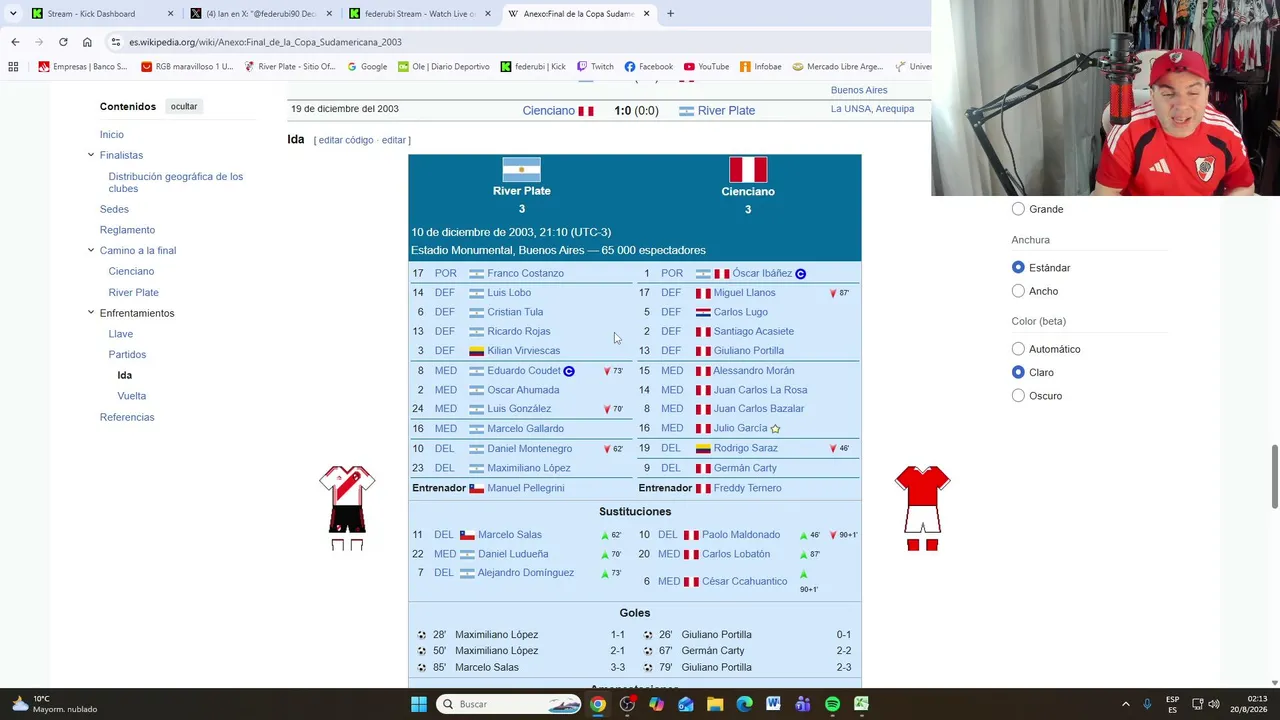The height and width of the screenshot is (720, 1280).
Task: Select the Oscuro color option
Action: (x=1018, y=396)
